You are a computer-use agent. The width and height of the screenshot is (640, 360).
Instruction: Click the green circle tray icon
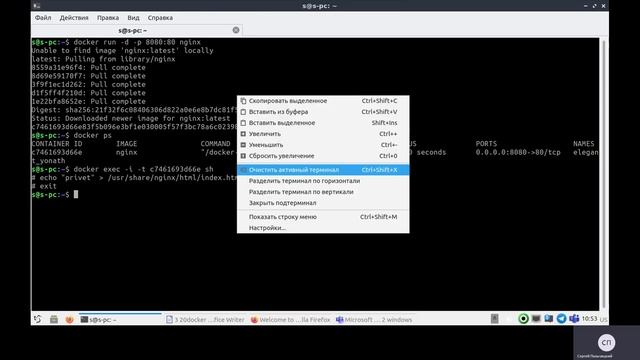coord(523,319)
